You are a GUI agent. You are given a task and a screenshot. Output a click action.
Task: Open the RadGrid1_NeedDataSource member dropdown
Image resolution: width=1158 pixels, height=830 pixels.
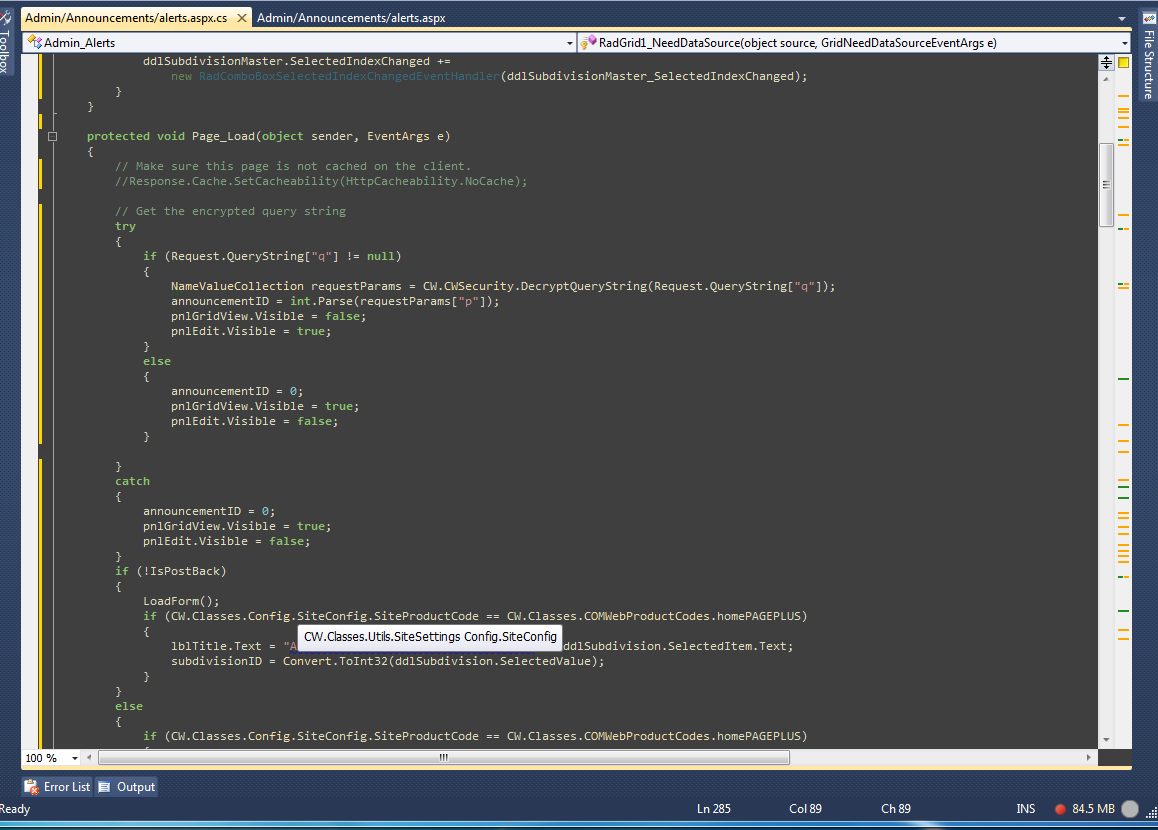tap(1124, 44)
